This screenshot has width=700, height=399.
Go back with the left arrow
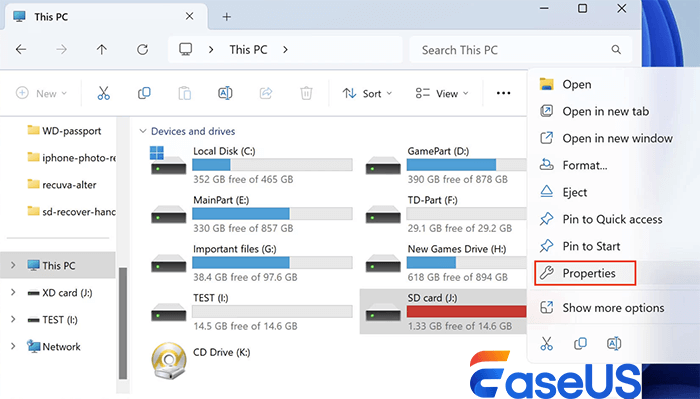pyautogui.click(x=21, y=50)
